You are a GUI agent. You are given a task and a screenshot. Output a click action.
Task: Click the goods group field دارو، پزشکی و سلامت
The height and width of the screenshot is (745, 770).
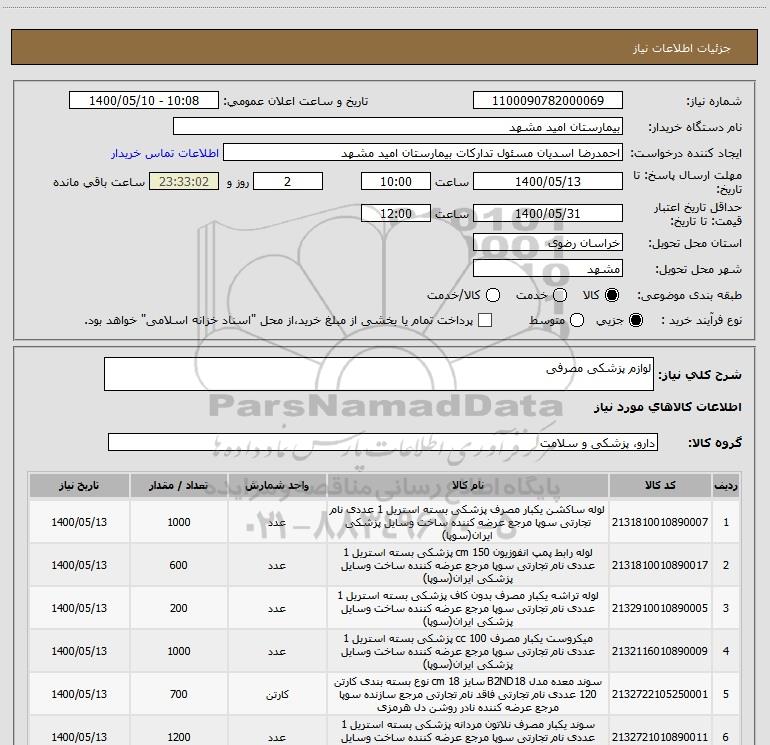pos(383,442)
